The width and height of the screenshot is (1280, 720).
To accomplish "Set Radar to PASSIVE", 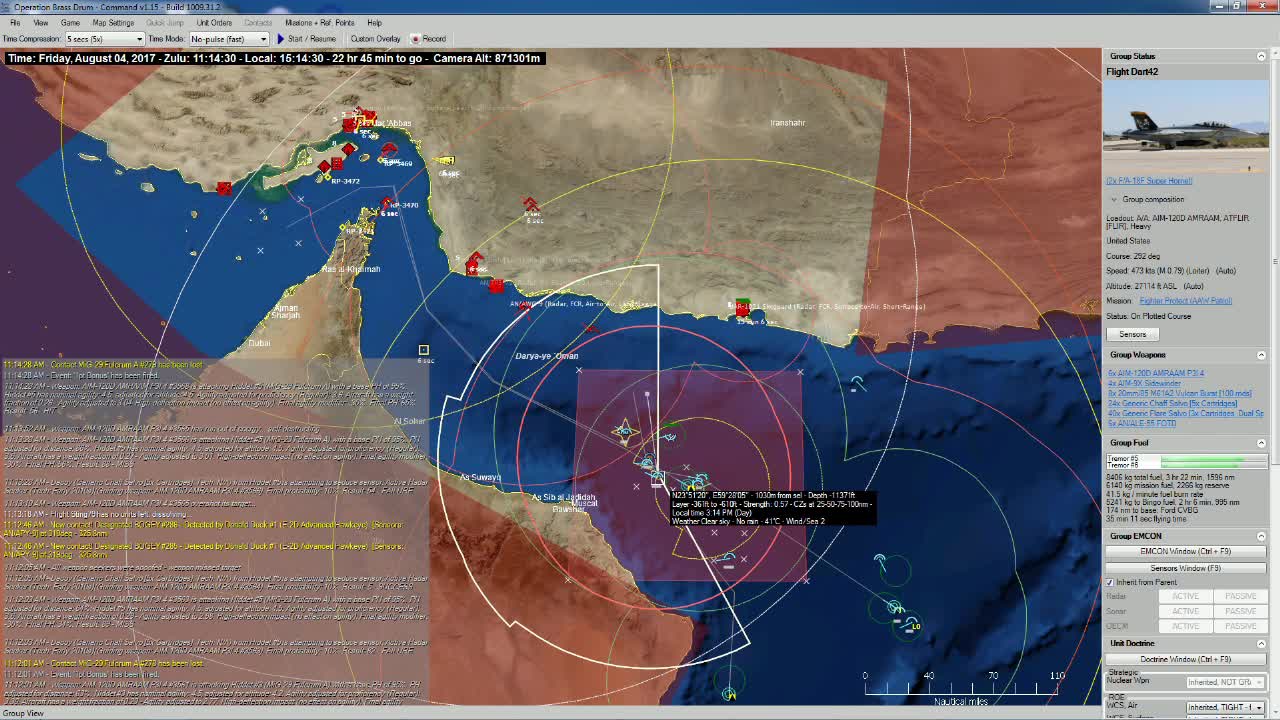I will pyautogui.click(x=1240, y=596).
